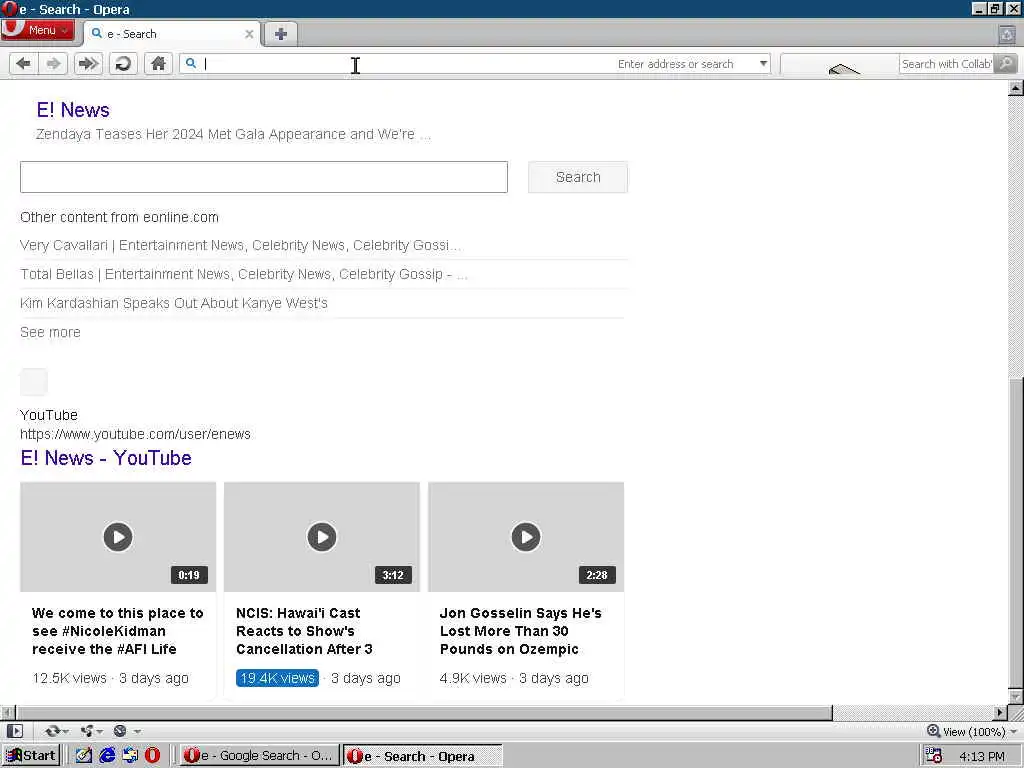This screenshot has width=1024, height=768.
Task: Click the "Search with Collab" field
Action: [x=946, y=63]
